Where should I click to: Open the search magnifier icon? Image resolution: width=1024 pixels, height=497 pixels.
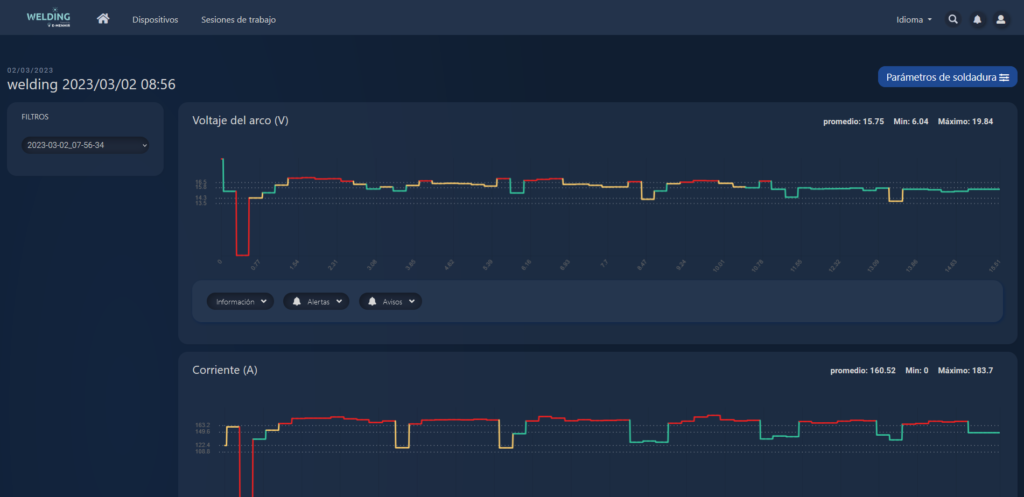[x=953, y=19]
